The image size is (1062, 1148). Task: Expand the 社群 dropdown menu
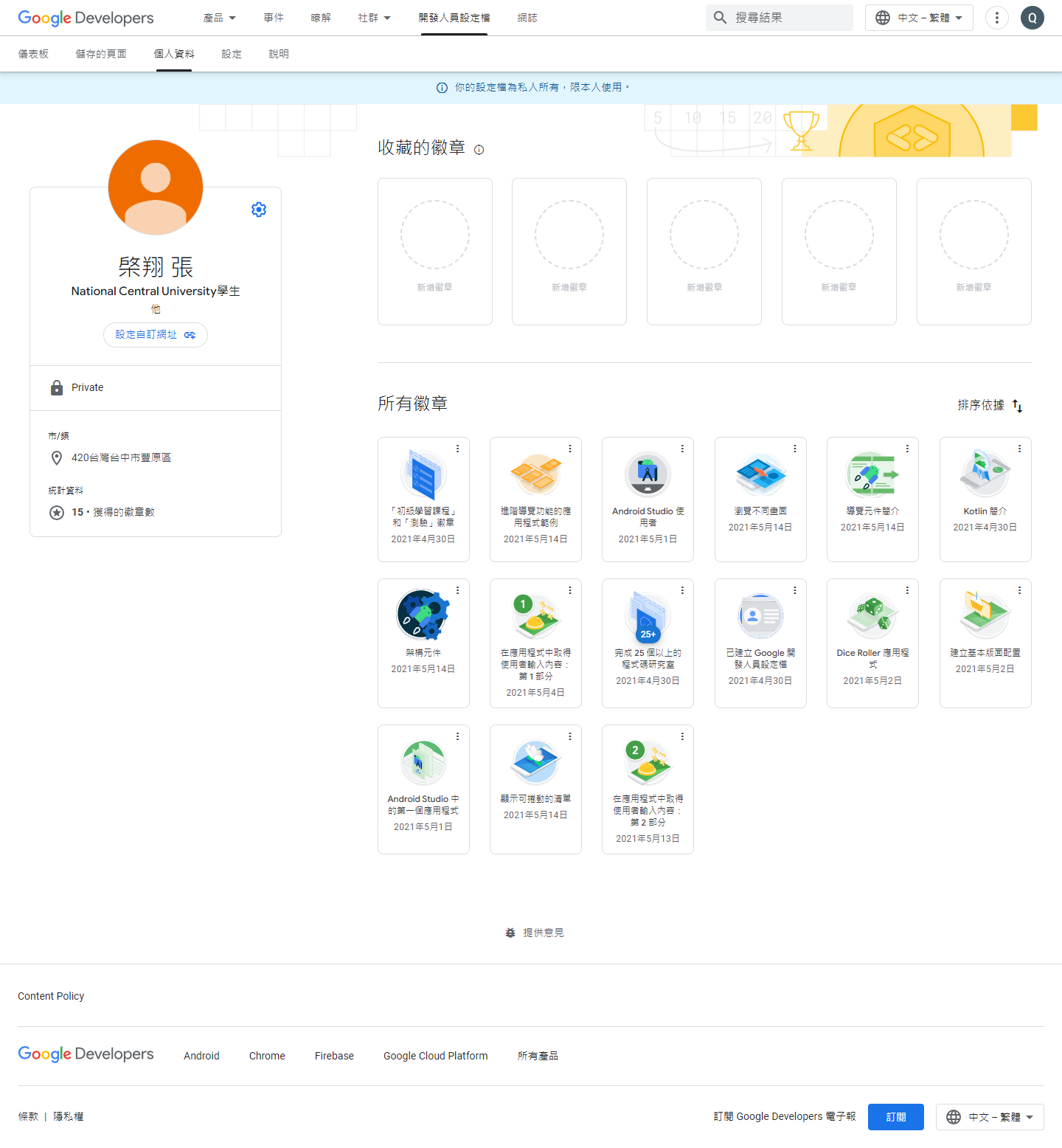(374, 18)
